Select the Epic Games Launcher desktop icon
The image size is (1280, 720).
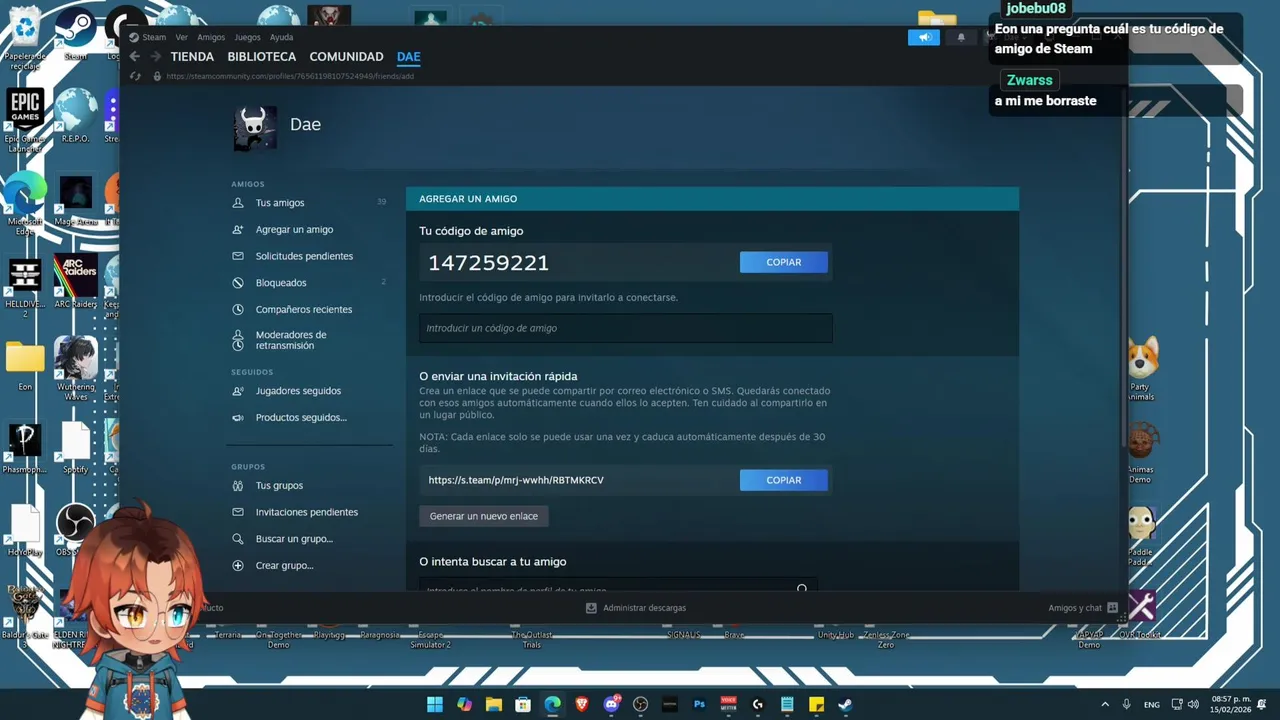pos(25,121)
